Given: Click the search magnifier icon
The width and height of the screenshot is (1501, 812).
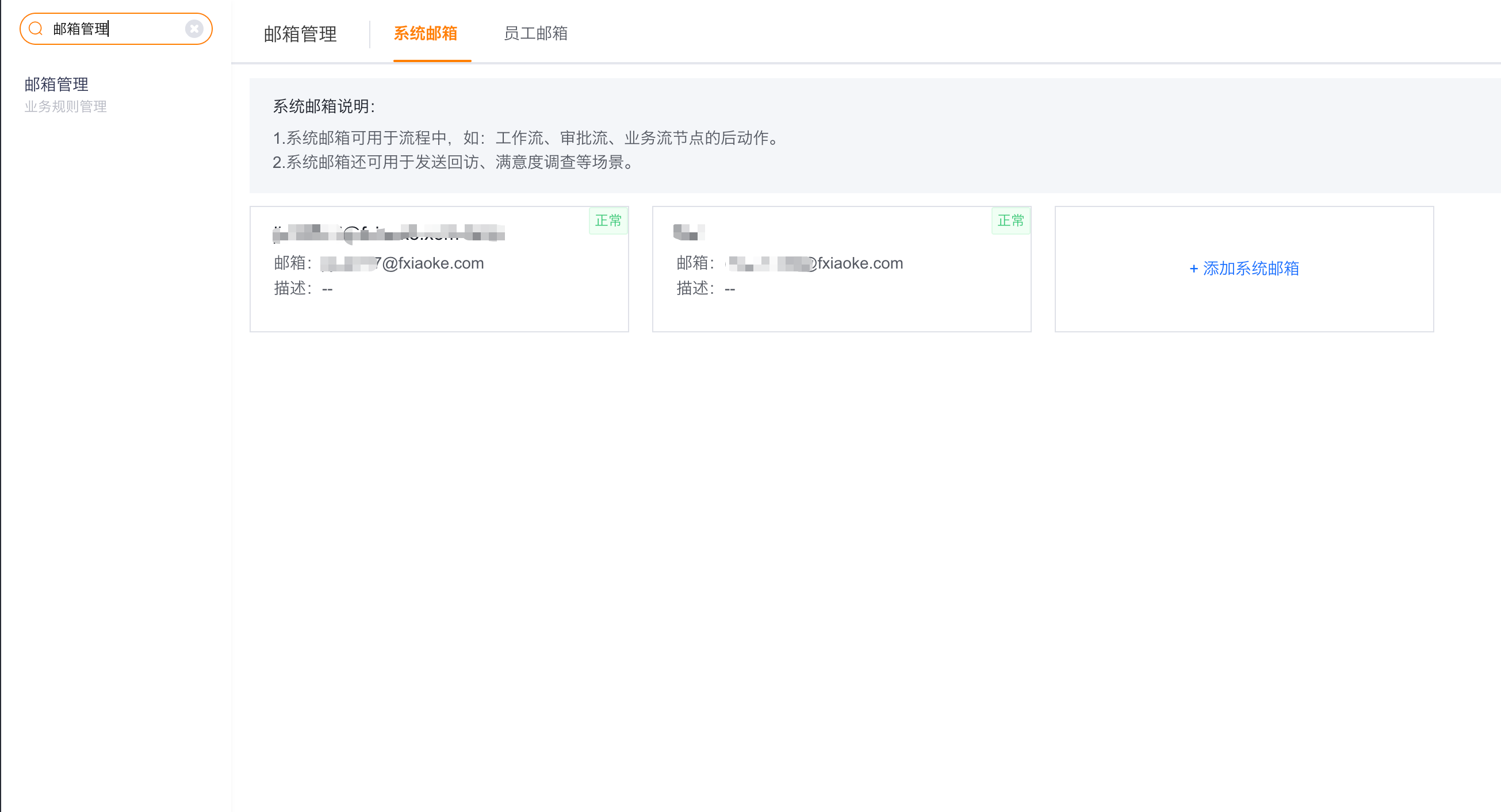Looking at the screenshot, I should click(x=36, y=29).
